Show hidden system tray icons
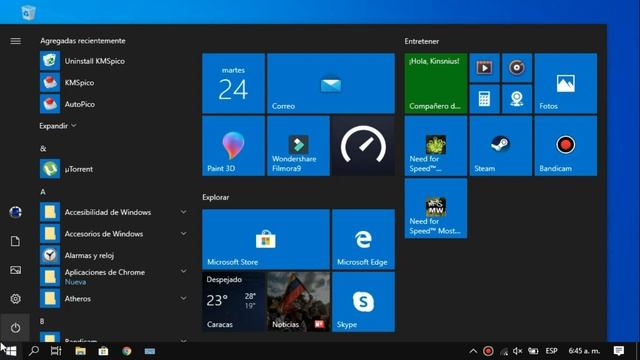 tap(473, 351)
